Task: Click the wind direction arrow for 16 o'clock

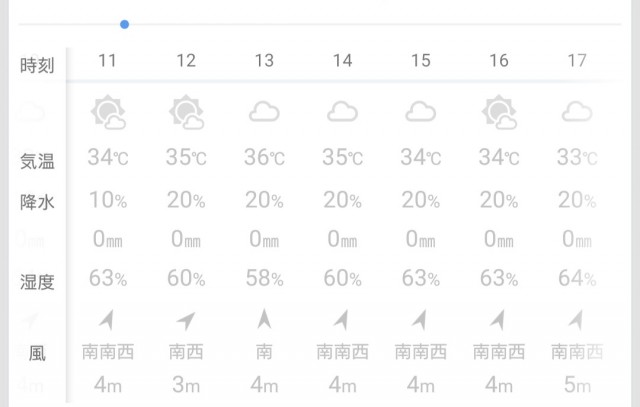Action: click(x=499, y=320)
